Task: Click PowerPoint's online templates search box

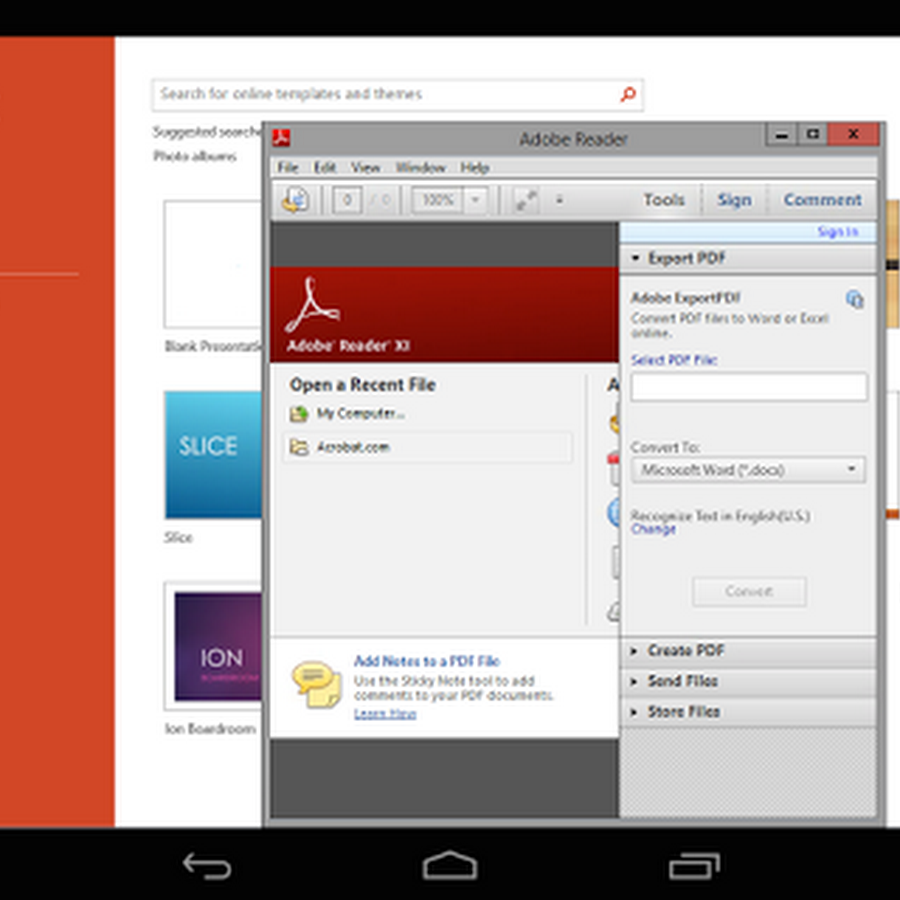Action: [x=397, y=95]
